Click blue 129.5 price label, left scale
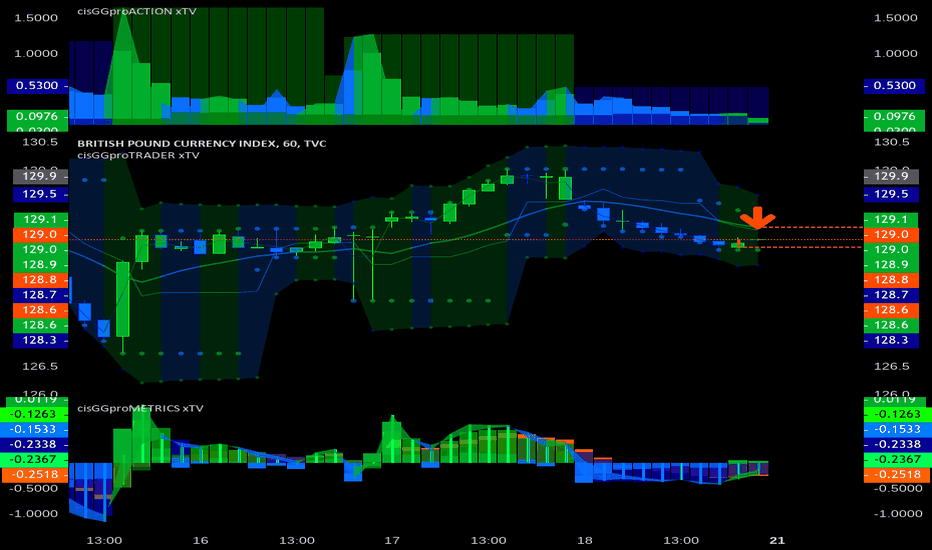 click(x=40, y=194)
